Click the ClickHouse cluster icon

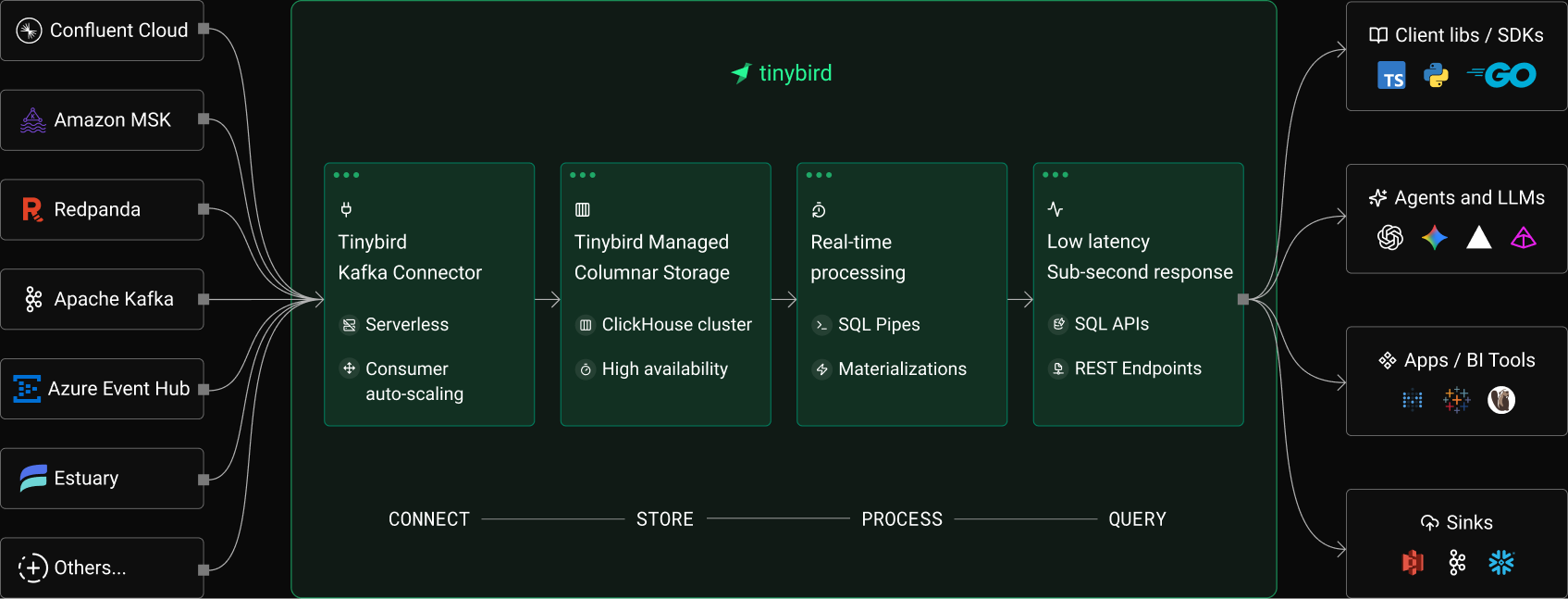pyautogui.click(x=586, y=325)
